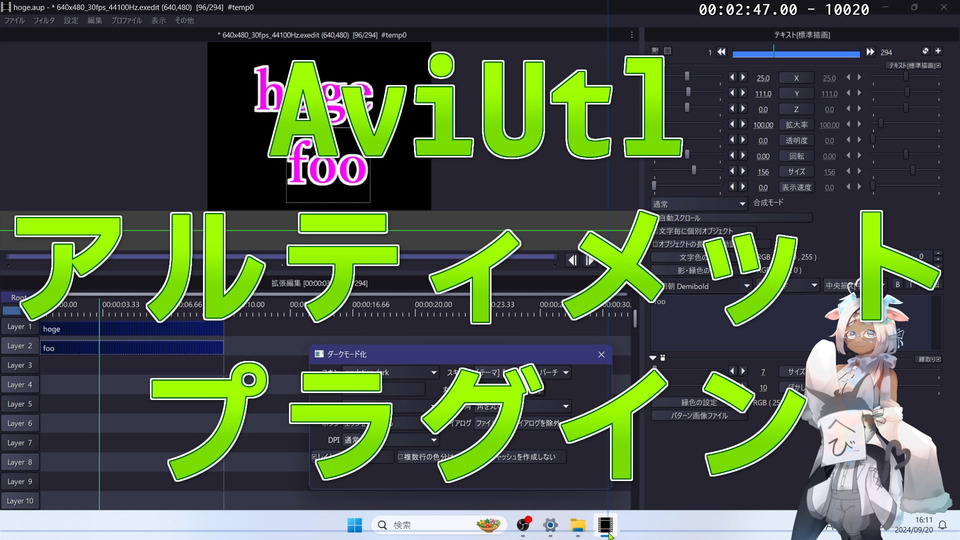This screenshot has width=960, height=540.
Task: Click the Layer 10 label
Action: point(20,501)
